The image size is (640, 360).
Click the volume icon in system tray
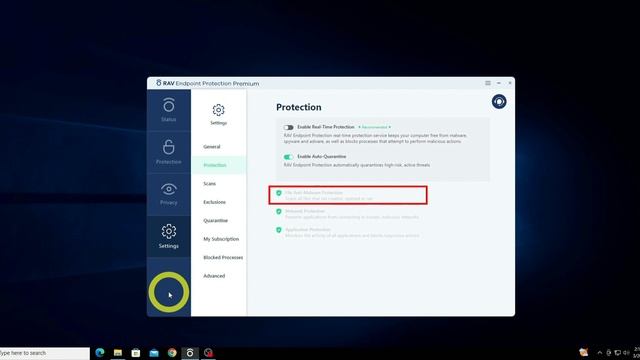click(626, 353)
